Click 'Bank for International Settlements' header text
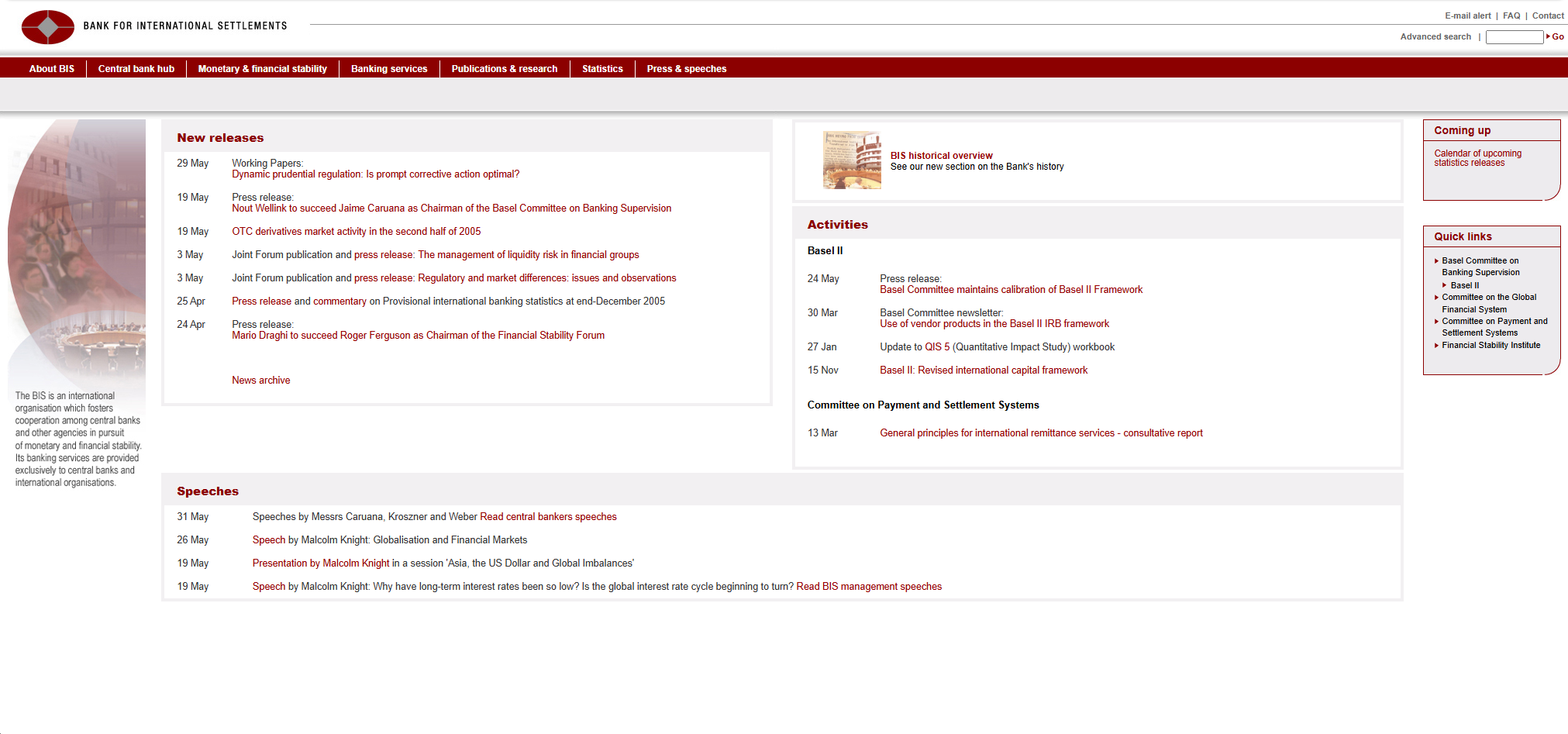Image resolution: width=1568 pixels, height=734 pixels. click(x=185, y=26)
